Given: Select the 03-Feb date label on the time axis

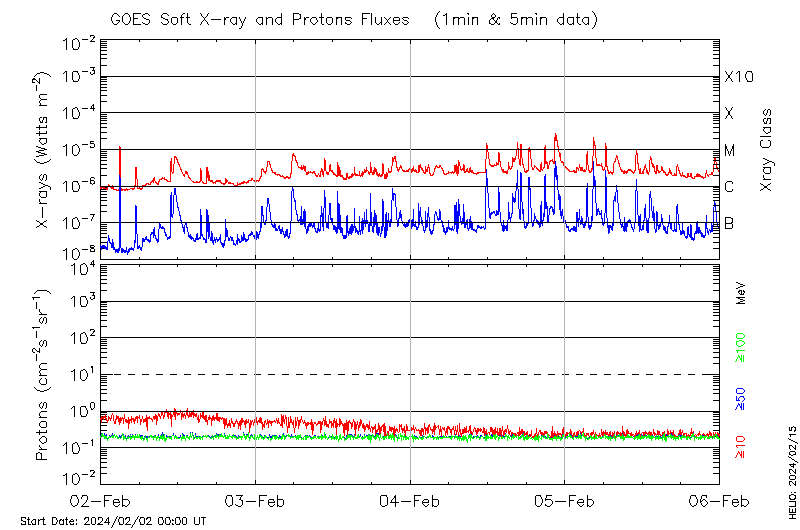Looking at the screenshot, I should [256, 500].
